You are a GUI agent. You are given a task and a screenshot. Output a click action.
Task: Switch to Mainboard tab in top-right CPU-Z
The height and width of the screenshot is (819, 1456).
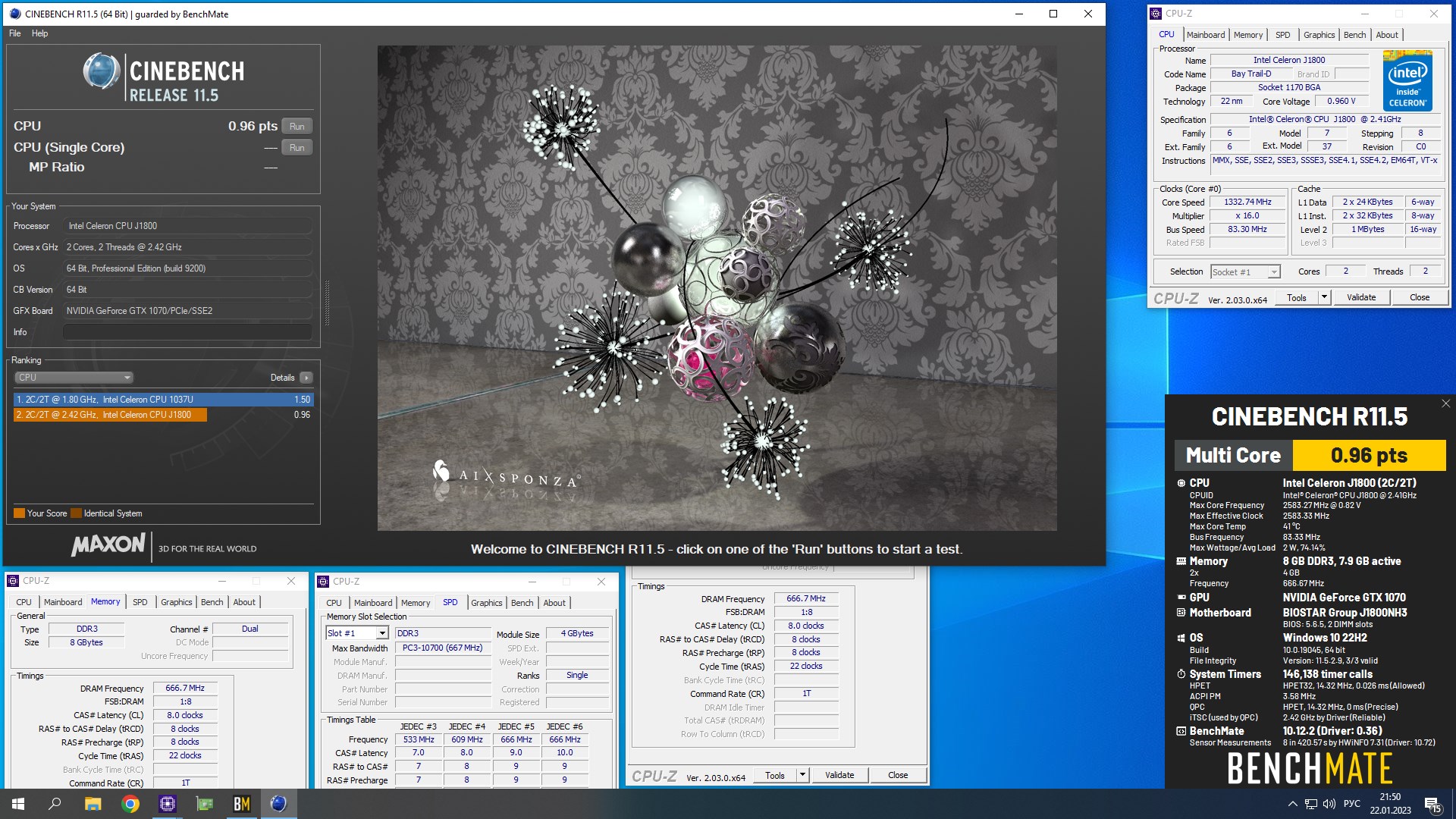tap(1205, 35)
